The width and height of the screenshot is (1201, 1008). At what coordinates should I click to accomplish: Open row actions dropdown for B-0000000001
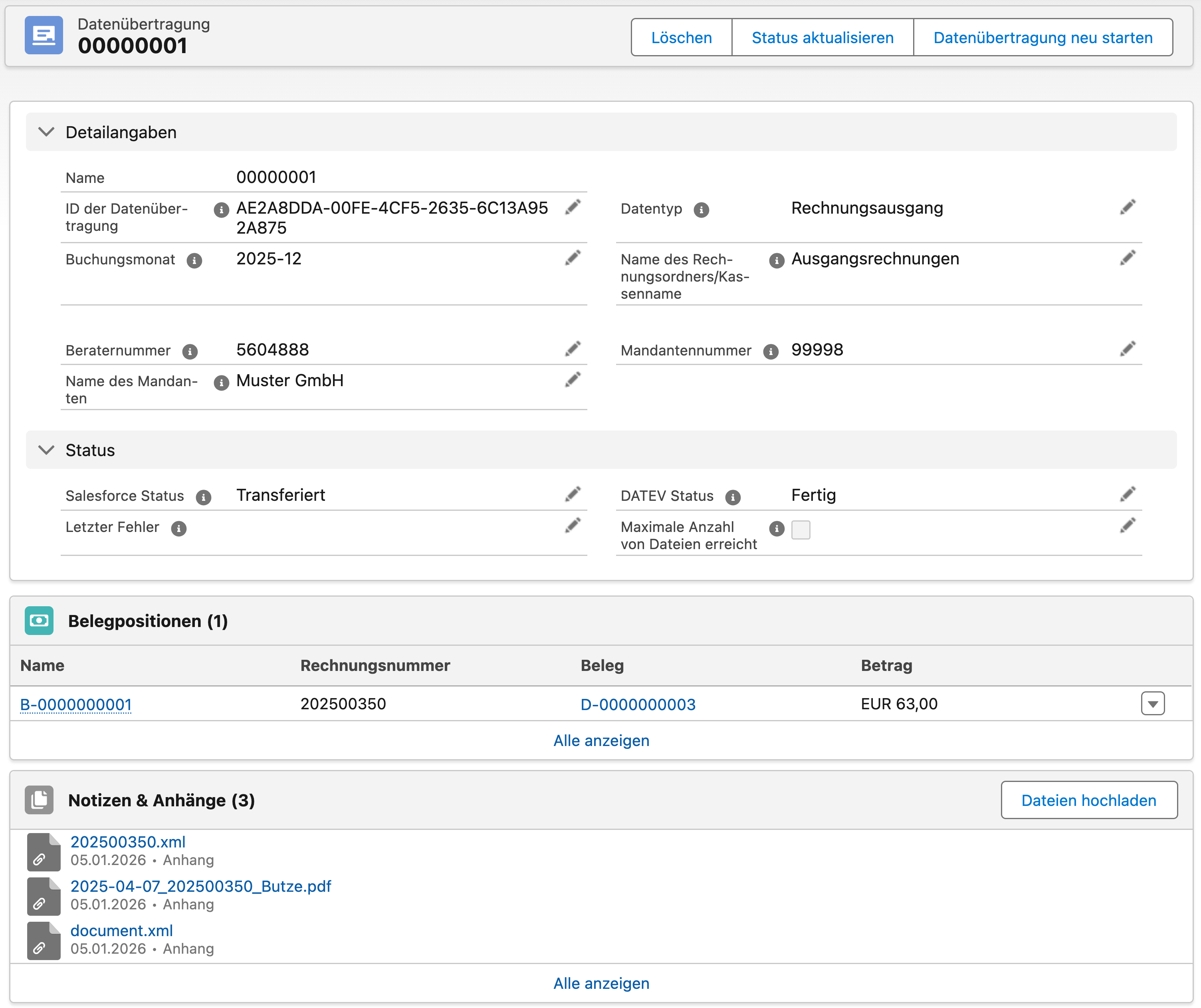point(1152,704)
